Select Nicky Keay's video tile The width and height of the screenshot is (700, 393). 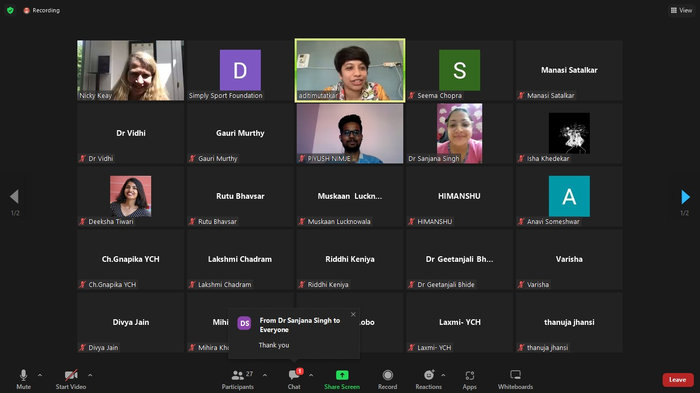[x=130, y=70]
